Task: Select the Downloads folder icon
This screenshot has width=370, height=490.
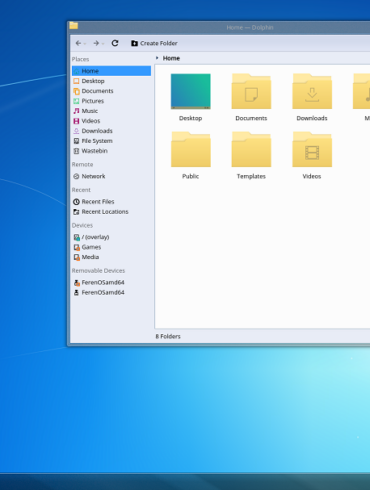Action: tap(312, 91)
